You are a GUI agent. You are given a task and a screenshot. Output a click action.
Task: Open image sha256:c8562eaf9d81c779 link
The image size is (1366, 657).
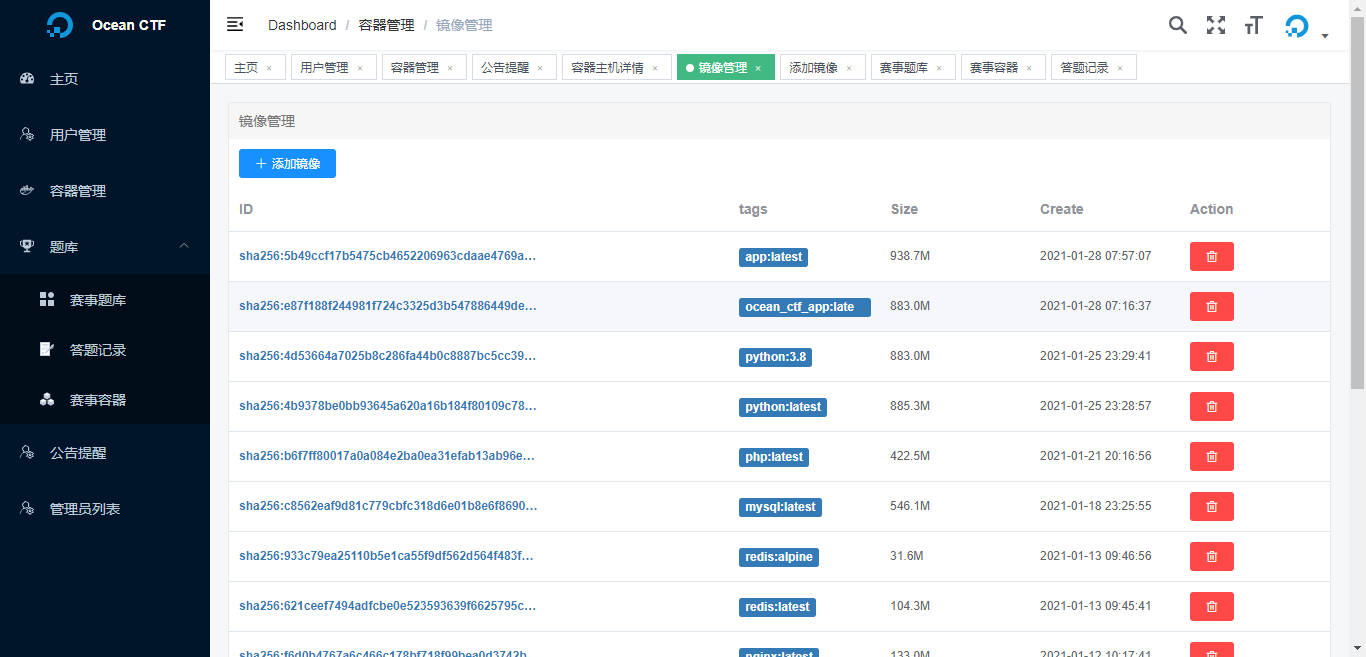pyautogui.click(x=388, y=506)
